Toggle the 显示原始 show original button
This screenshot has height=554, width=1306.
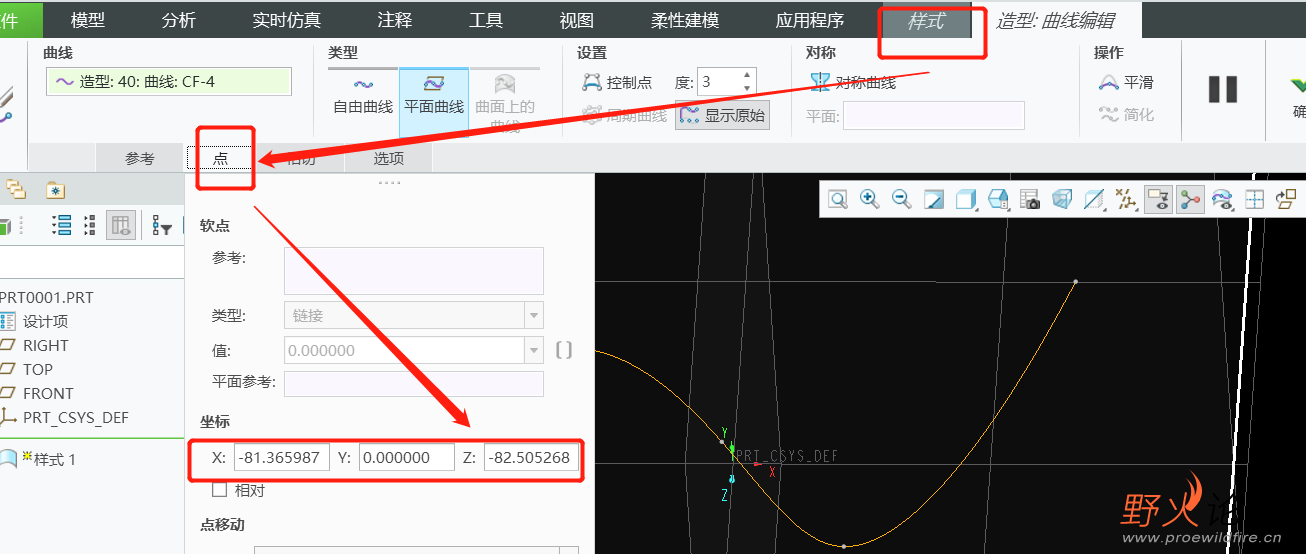(x=722, y=115)
